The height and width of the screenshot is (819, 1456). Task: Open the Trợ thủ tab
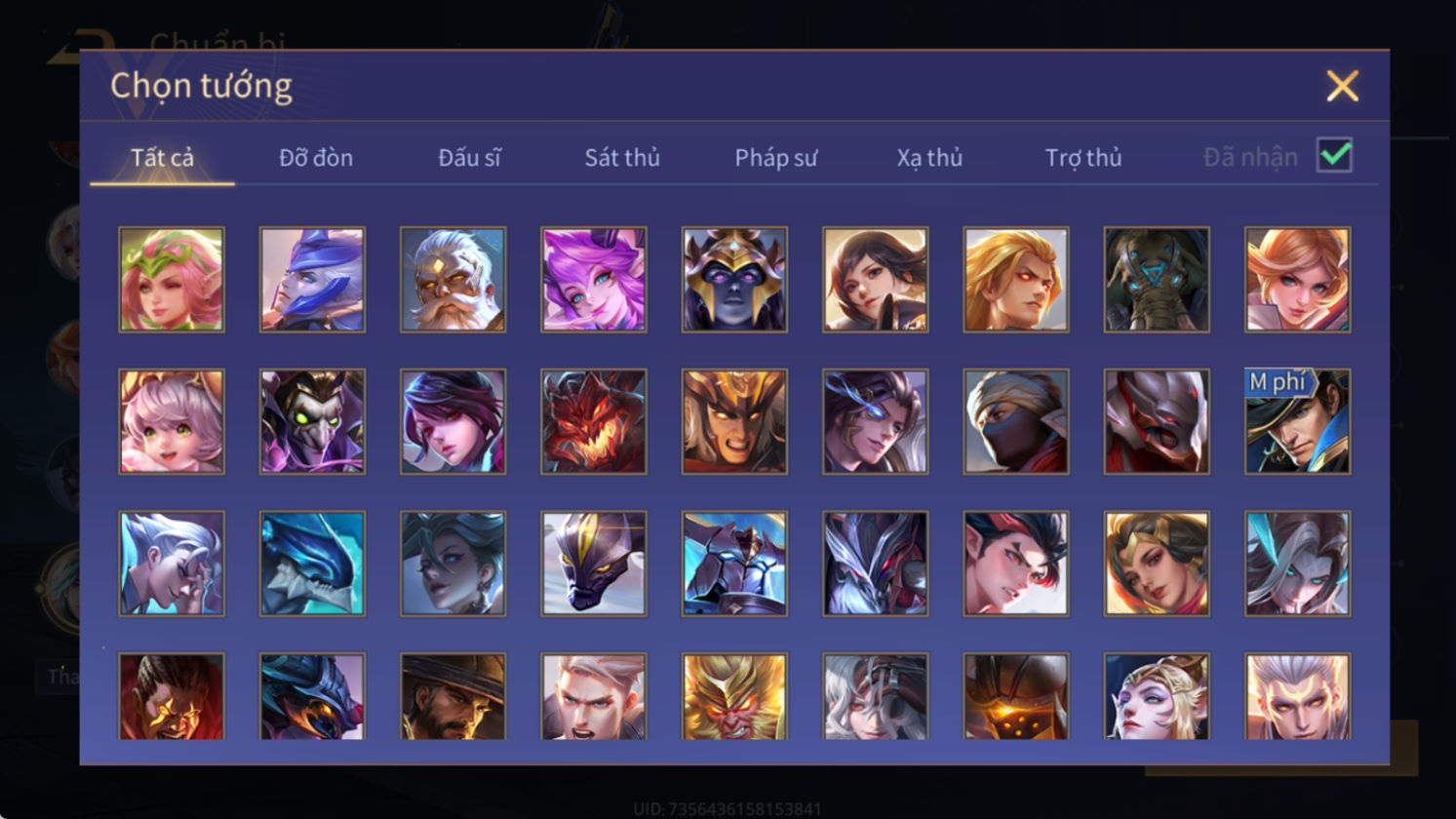pos(1083,157)
